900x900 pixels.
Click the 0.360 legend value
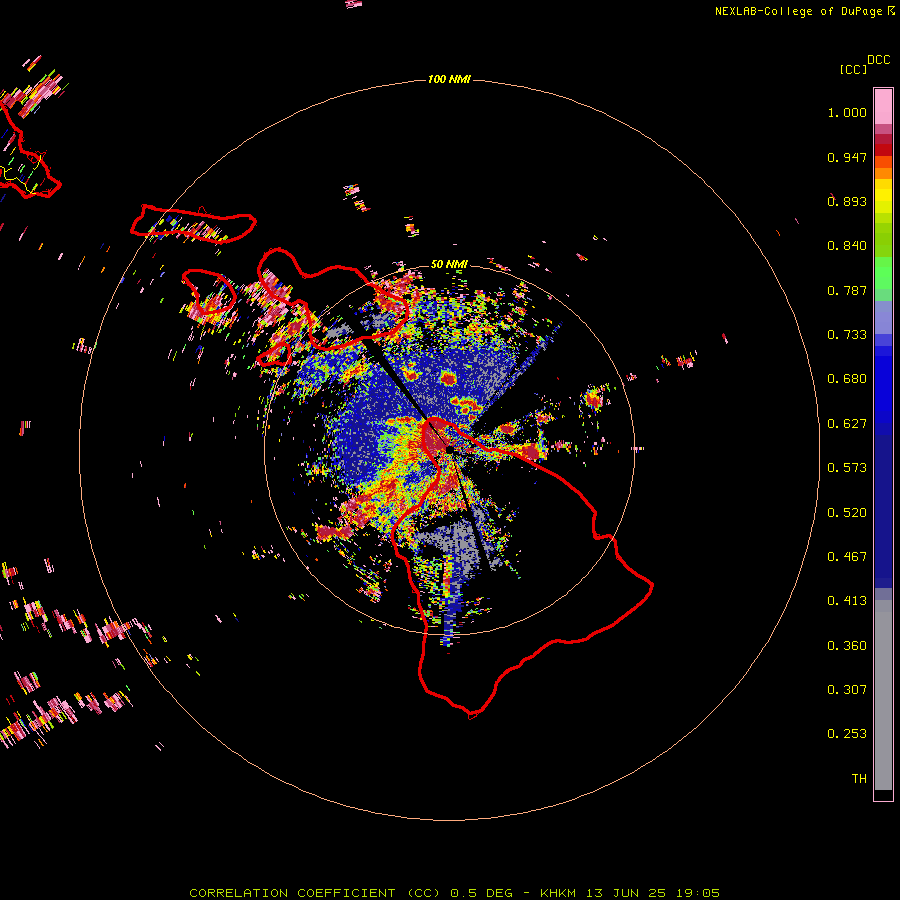[847, 646]
